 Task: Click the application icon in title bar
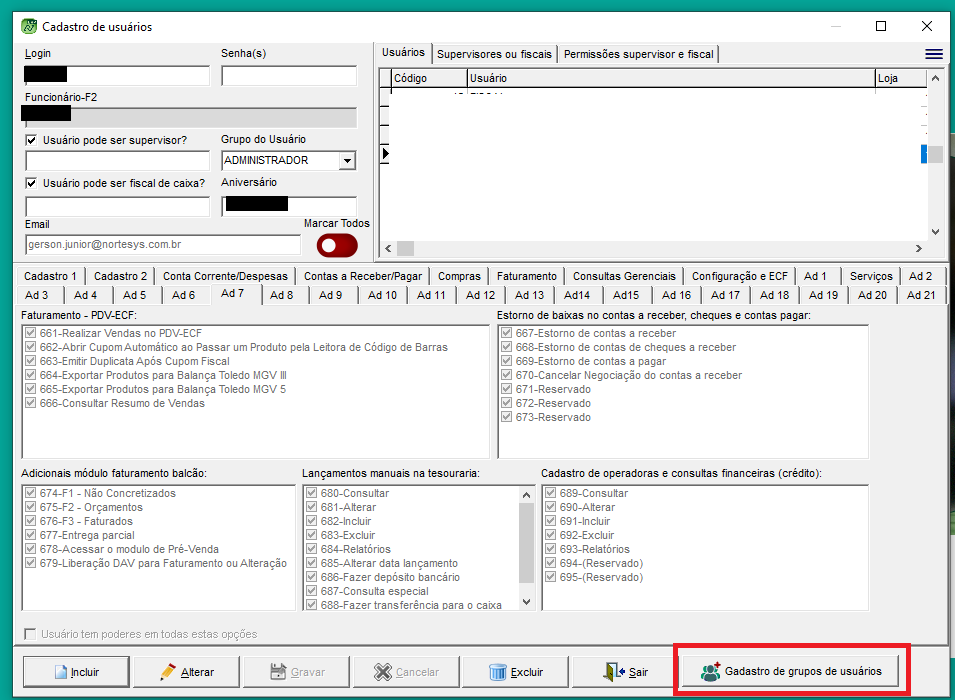tap(29, 27)
